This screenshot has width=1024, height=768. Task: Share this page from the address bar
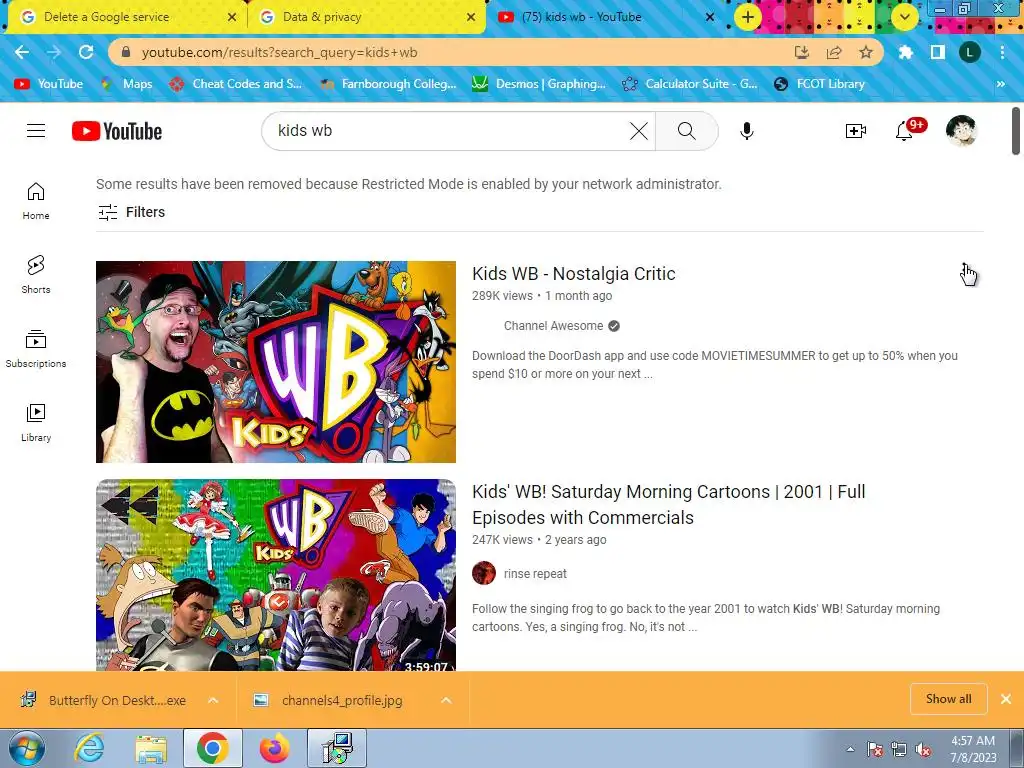[834, 52]
